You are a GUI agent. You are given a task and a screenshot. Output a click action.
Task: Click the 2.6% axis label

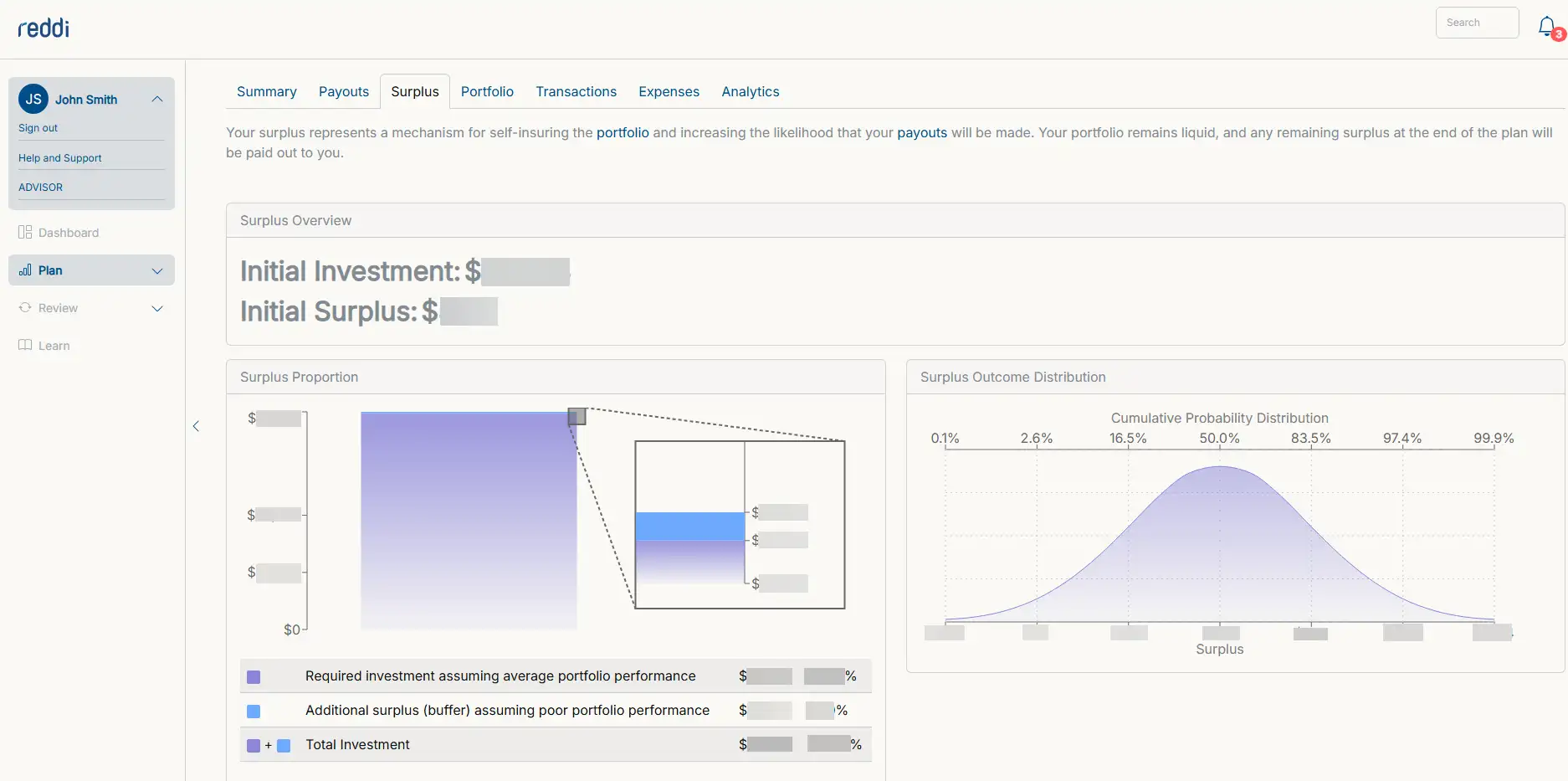tap(1036, 438)
